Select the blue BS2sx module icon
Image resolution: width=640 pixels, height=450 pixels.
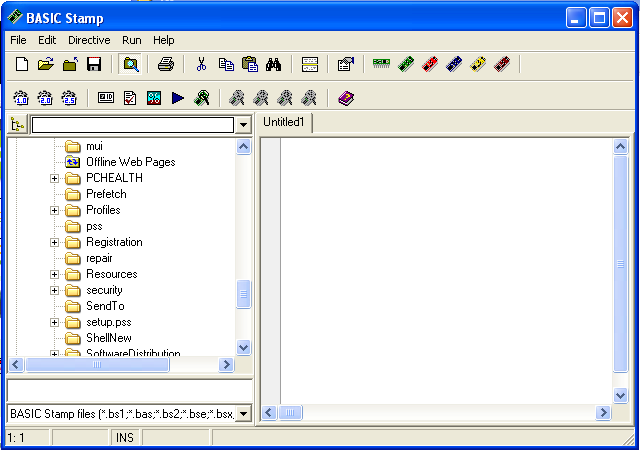click(454, 64)
